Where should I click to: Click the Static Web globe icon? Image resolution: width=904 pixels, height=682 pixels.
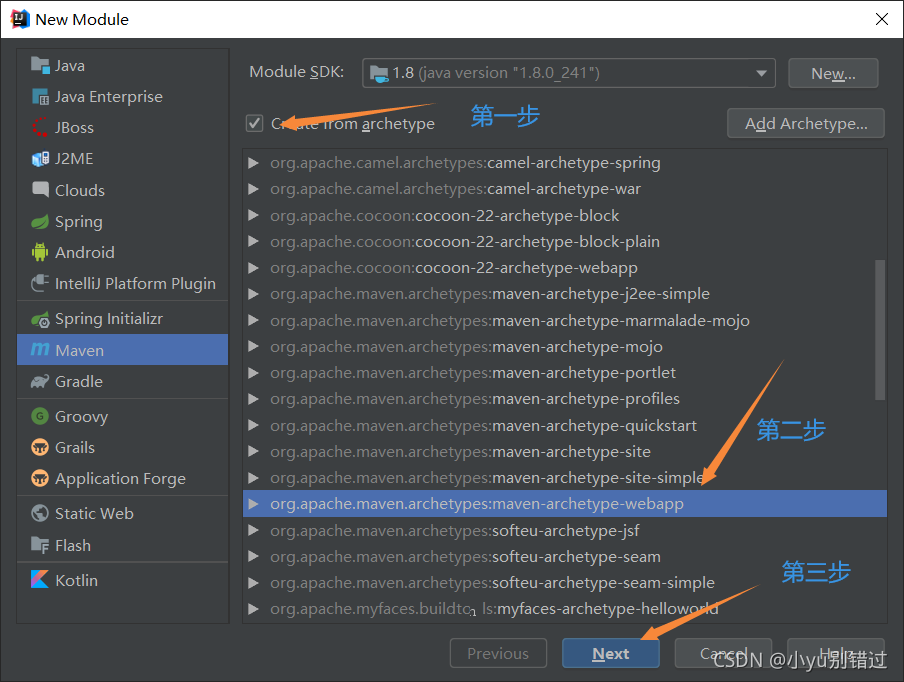coord(40,513)
